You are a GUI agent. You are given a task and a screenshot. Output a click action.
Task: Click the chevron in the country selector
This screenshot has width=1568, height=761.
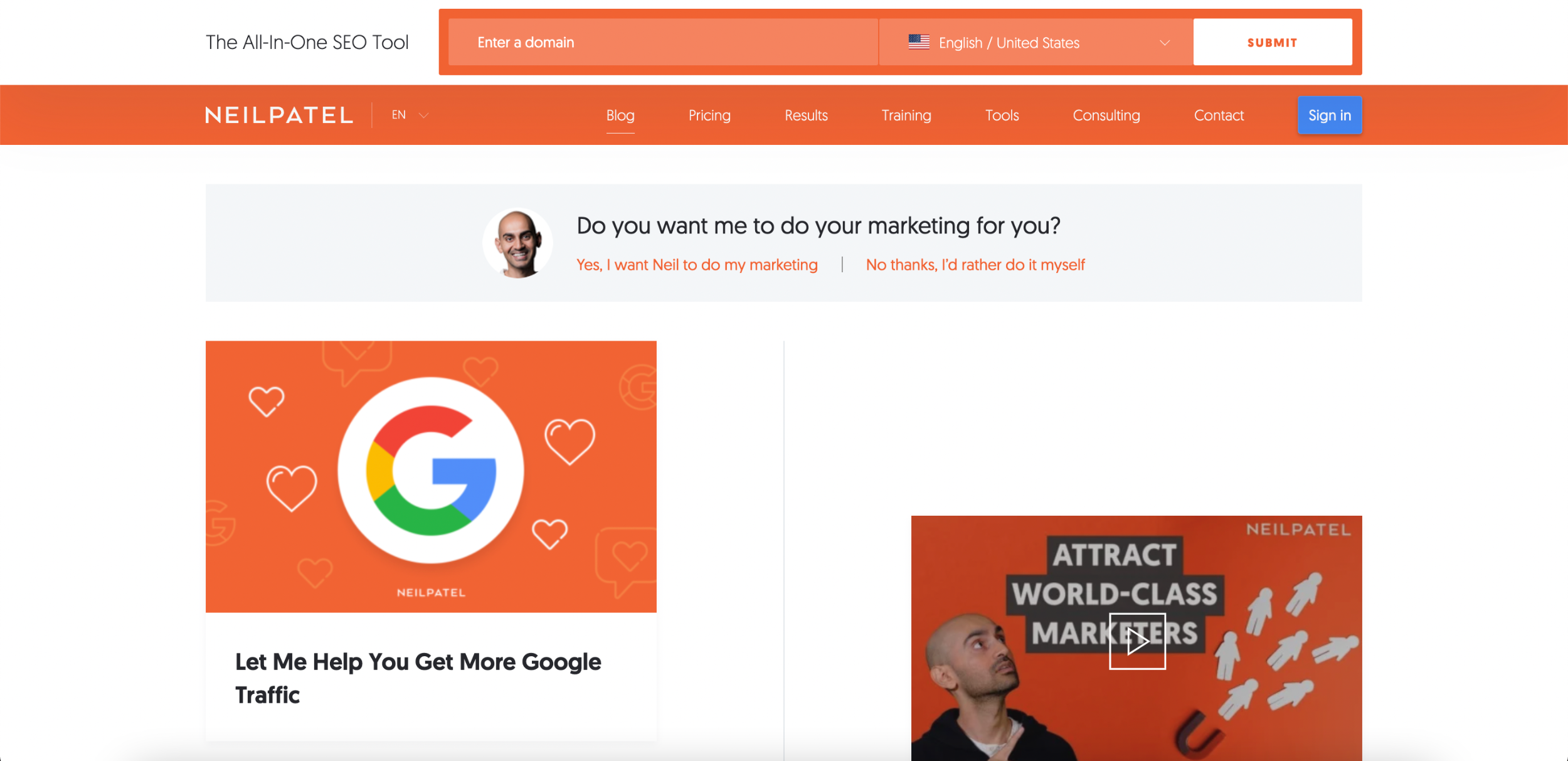pyautogui.click(x=1165, y=43)
